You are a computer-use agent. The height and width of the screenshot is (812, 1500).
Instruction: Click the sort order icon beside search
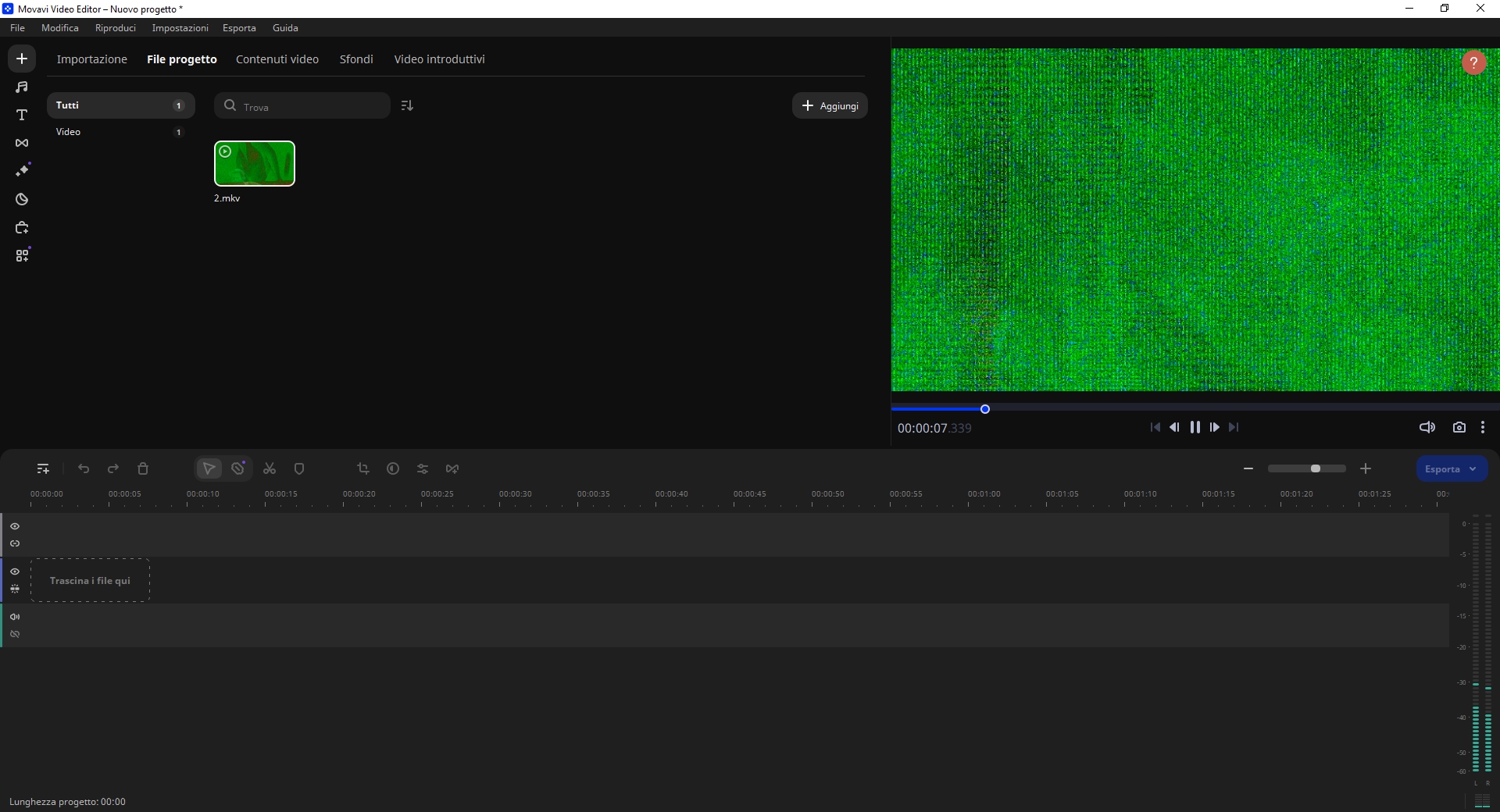point(407,105)
